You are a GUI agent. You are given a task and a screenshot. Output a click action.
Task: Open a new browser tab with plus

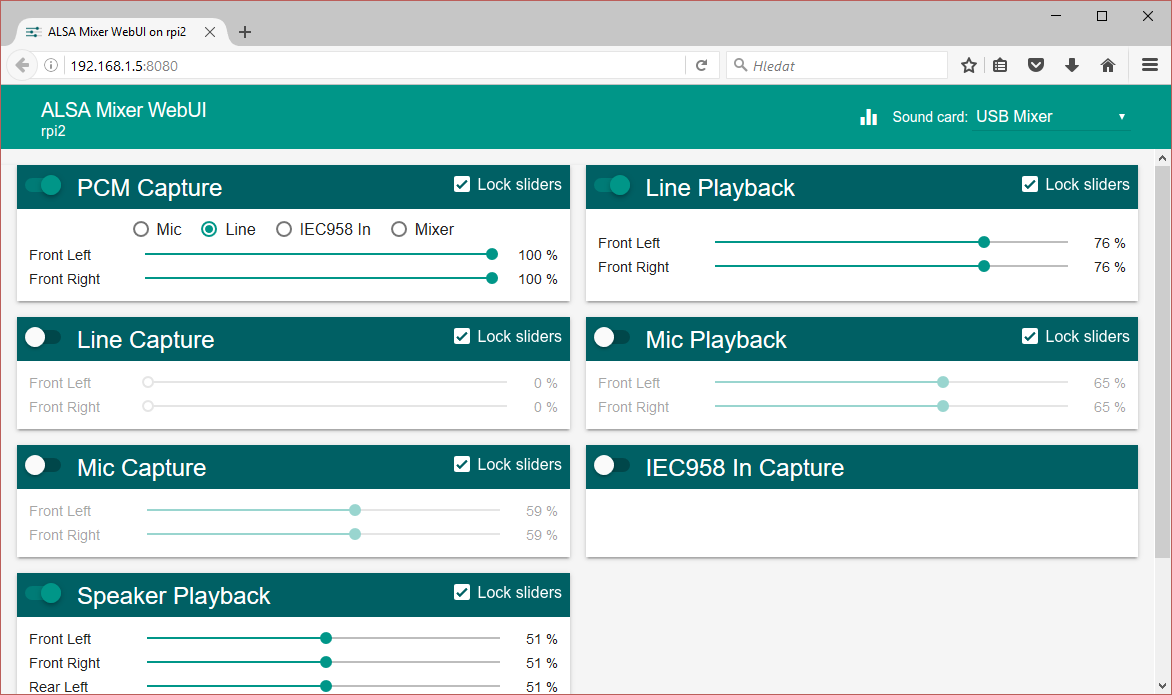click(244, 32)
